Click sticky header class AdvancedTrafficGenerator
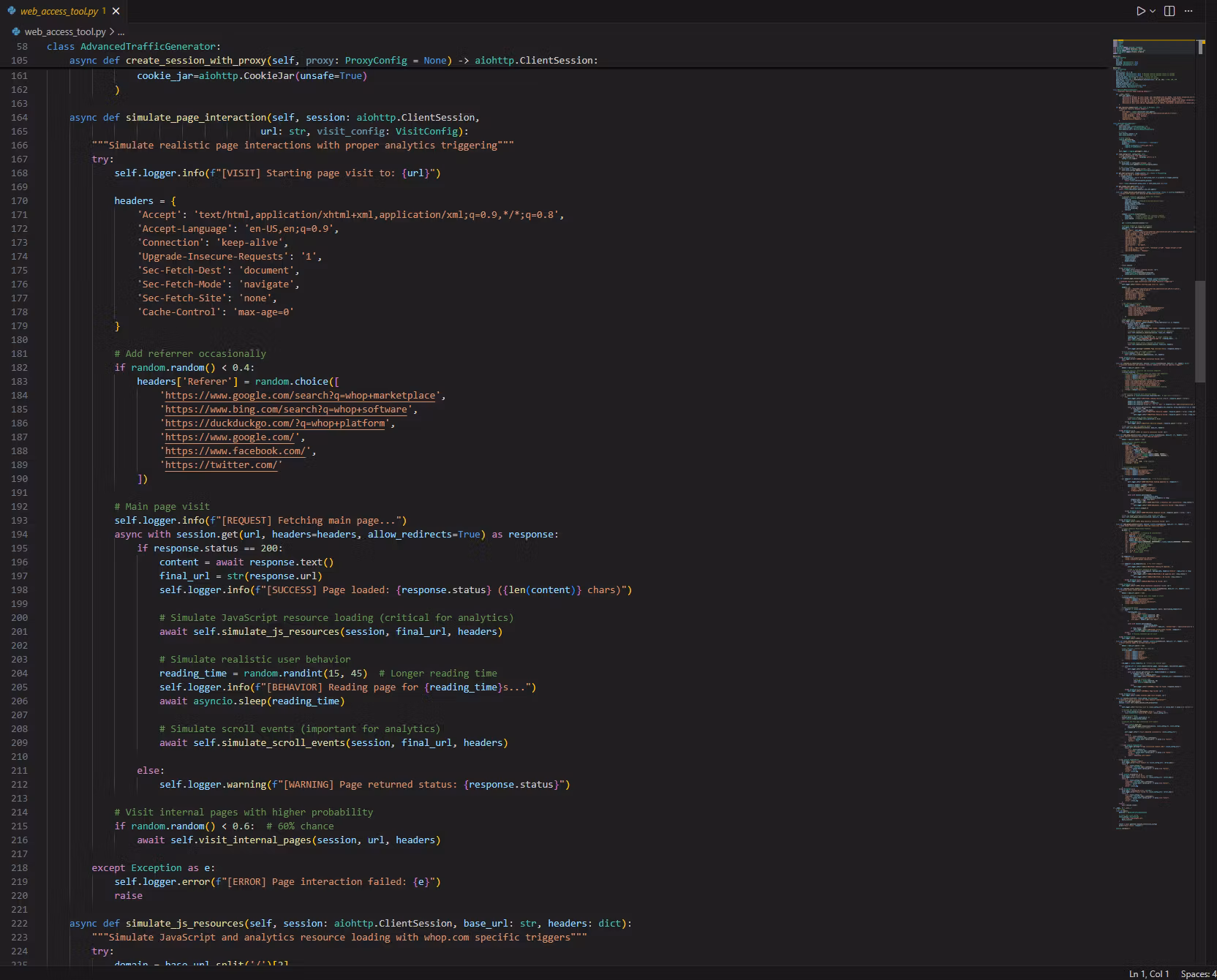Viewport: 1217px width, 980px height. [133, 46]
